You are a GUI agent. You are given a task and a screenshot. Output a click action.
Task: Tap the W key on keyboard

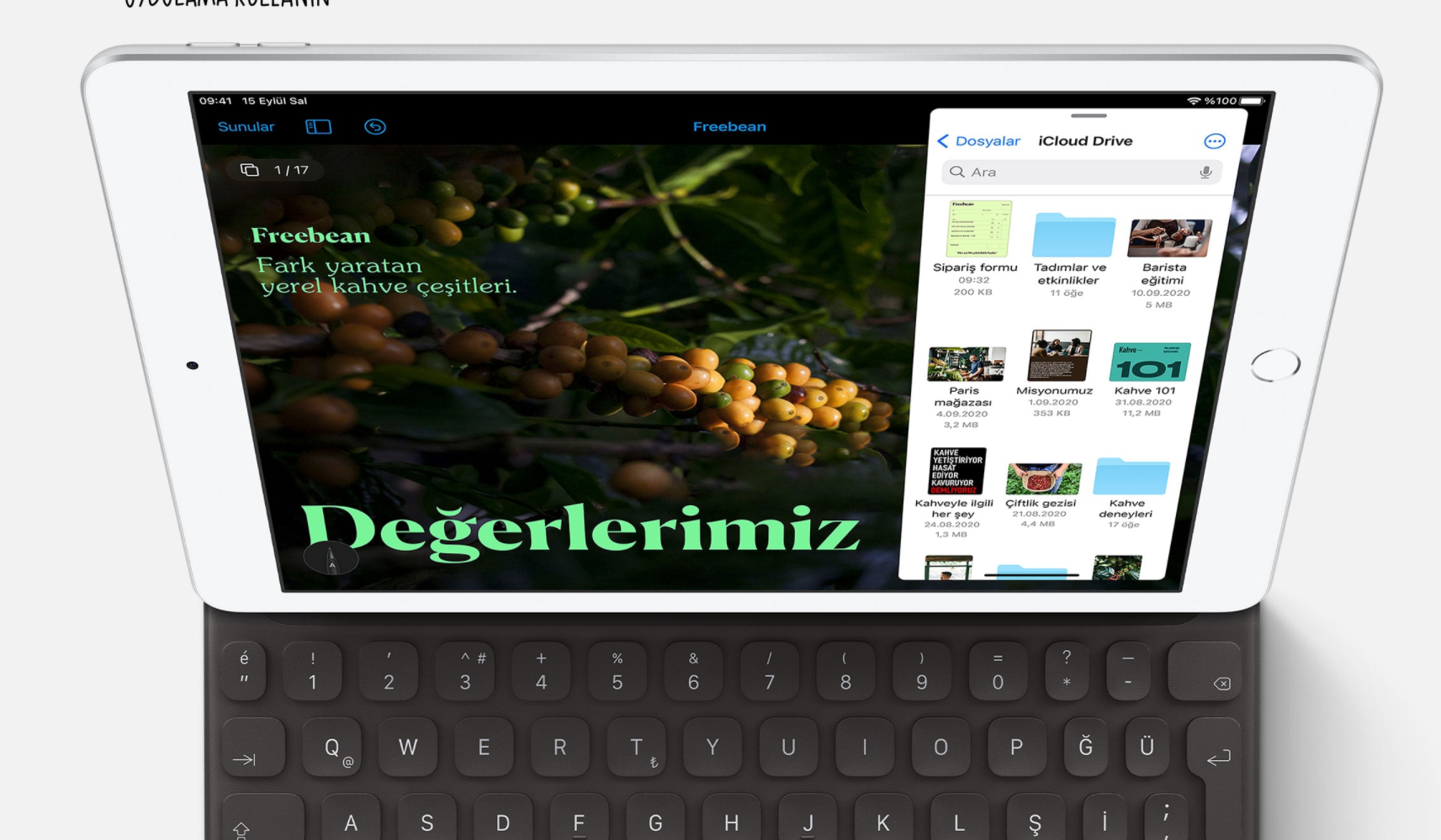click(408, 747)
